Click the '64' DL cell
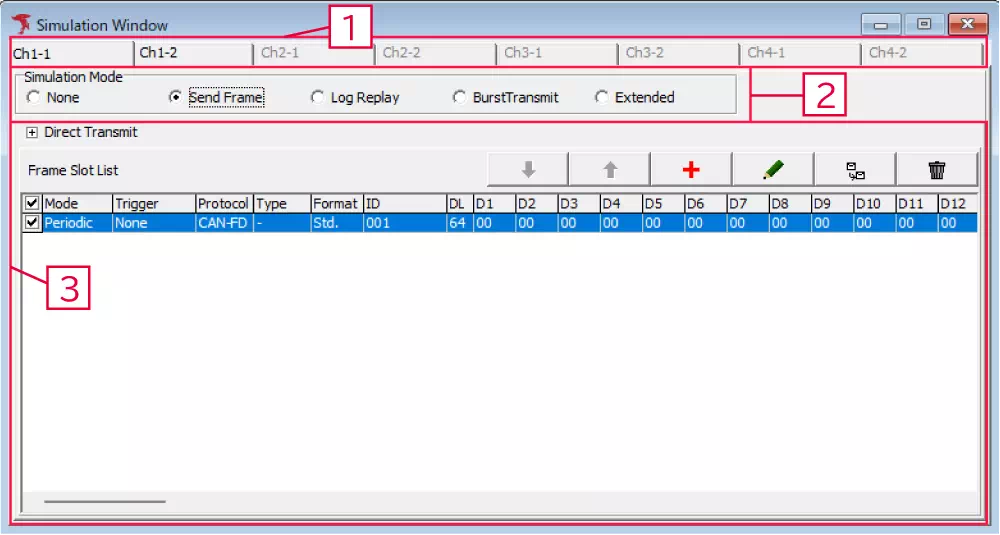Image resolution: width=1000 pixels, height=535 pixels. click(460, 223)
